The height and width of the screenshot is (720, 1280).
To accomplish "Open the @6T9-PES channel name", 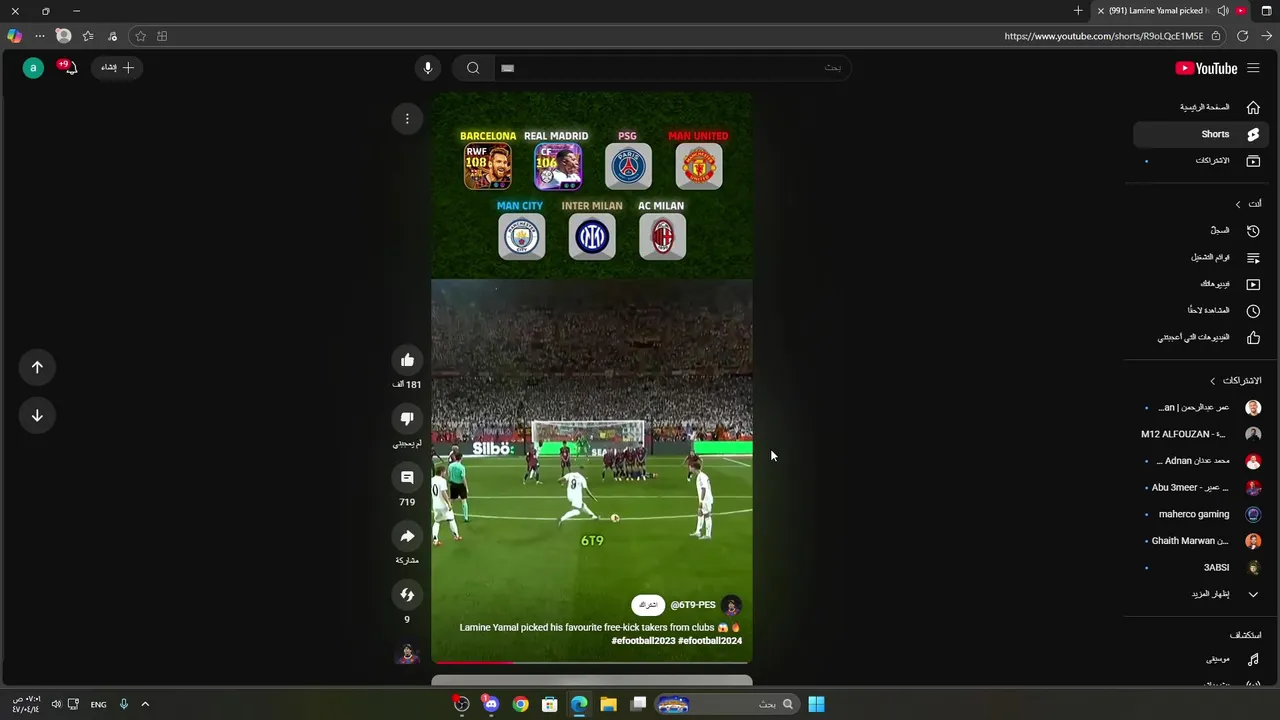I will (x=693, y=605).
